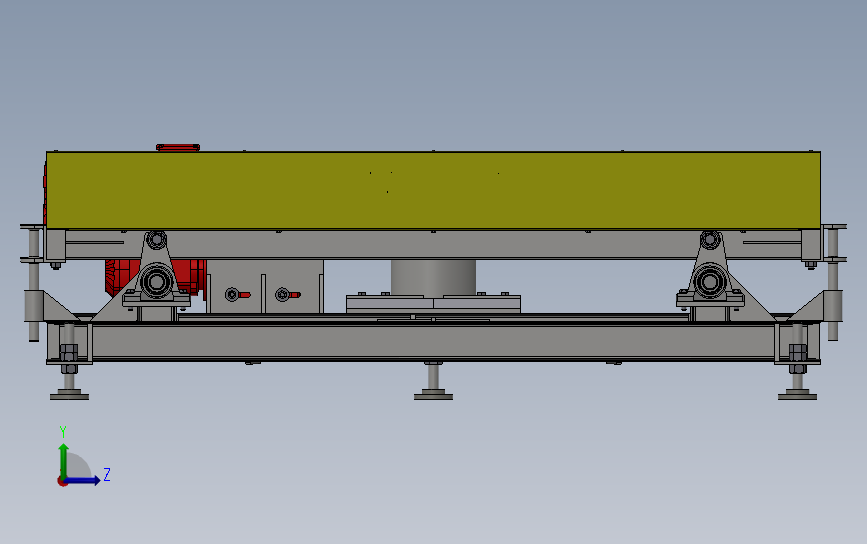Image resolution: width=867 pixels, height=544 pixels.
Task: Click the blue Z axis of the triad
Action: point(83,480)
